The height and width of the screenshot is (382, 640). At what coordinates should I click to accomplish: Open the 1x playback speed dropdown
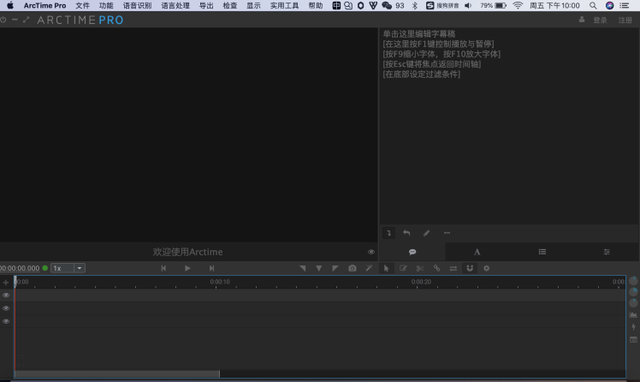(68, 268)
